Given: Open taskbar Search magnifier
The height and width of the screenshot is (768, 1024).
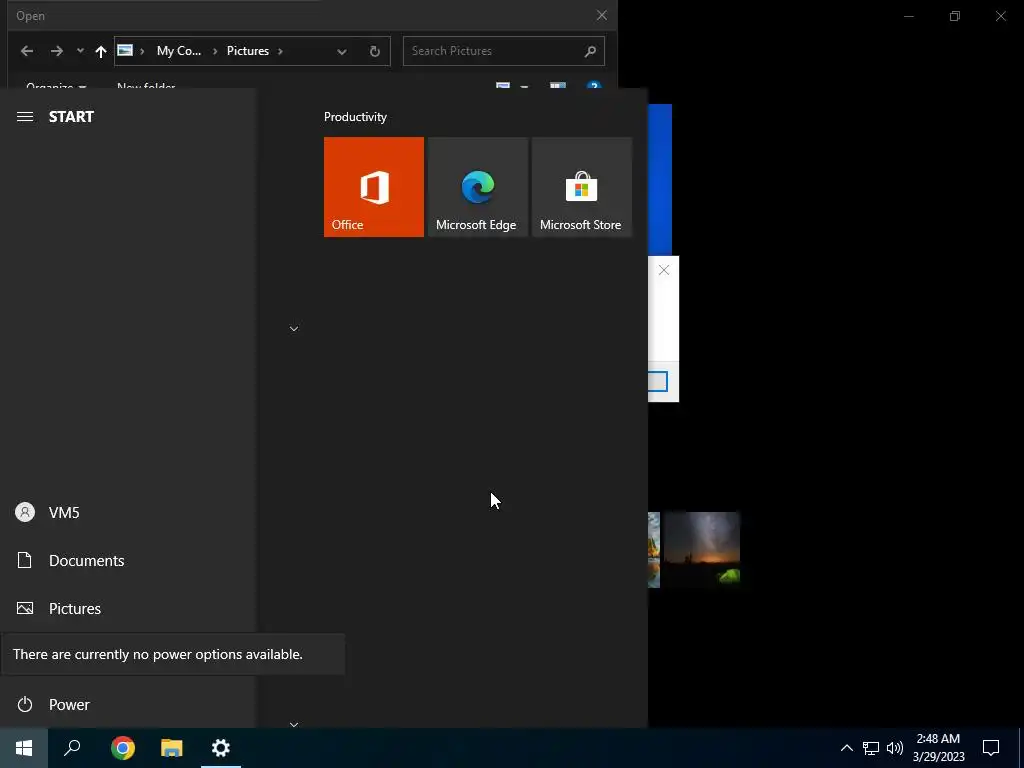Looking at the screenshot, I should (72, 748).
